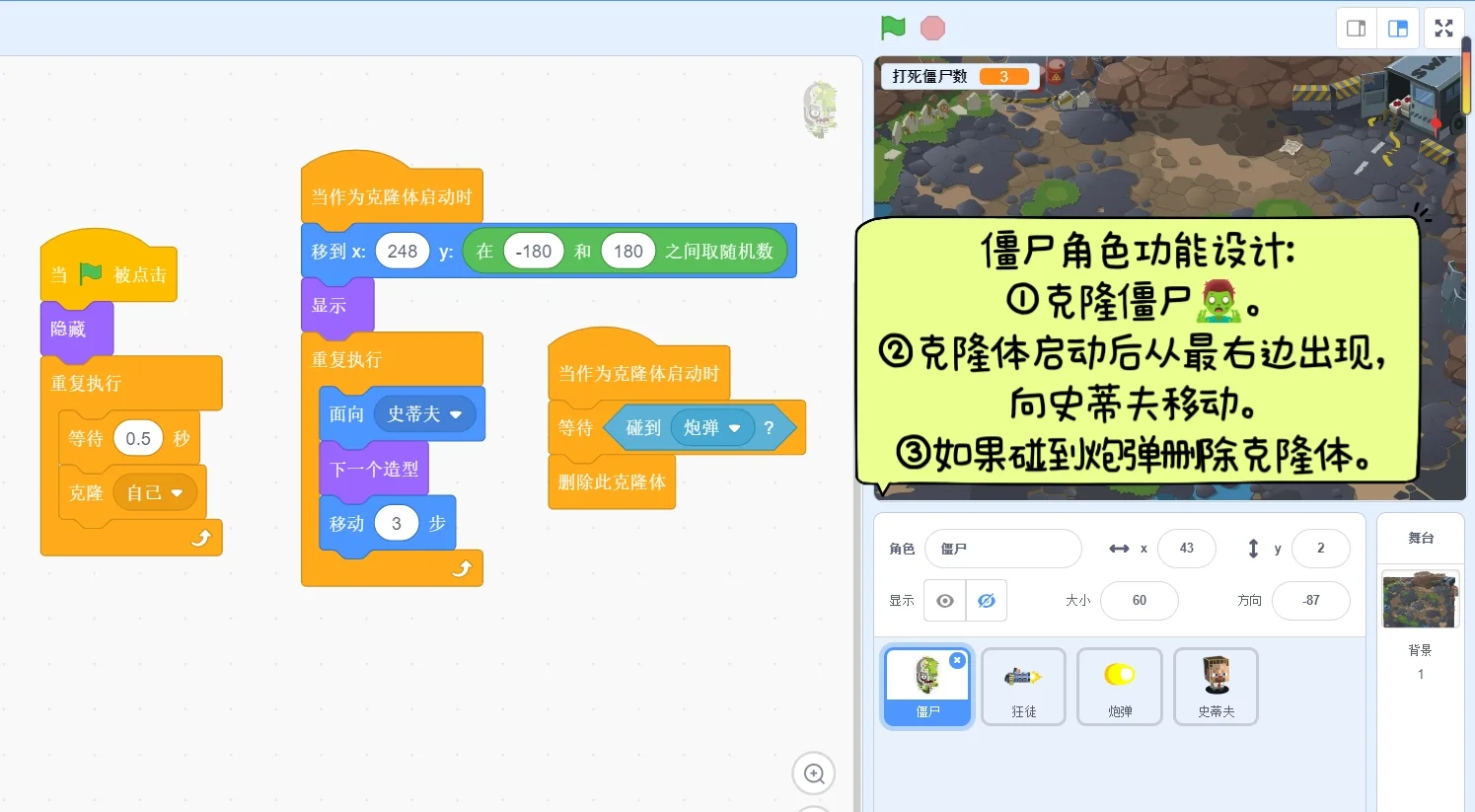Enter full screen stage mode
Viewport: 1475px width, 812px height.
click(x=1443, y=28)
